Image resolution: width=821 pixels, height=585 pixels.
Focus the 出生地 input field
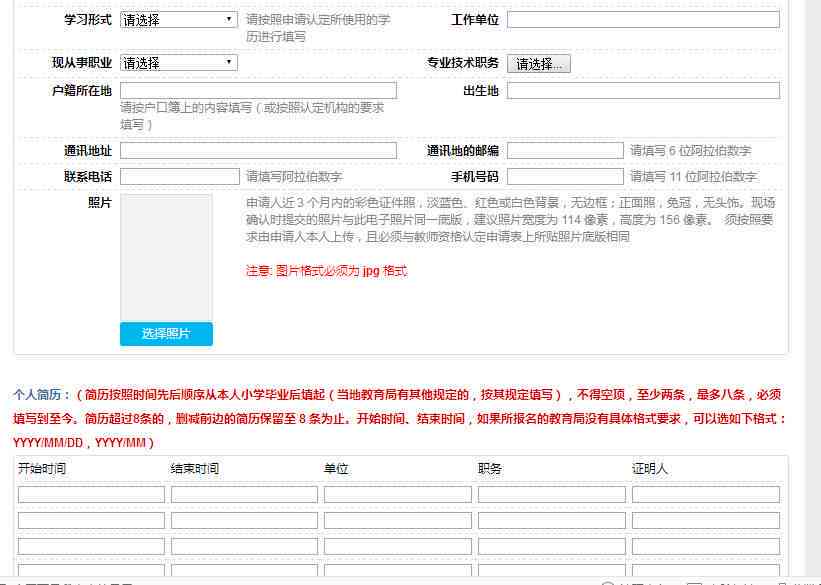pyautogui.click(x=643, y=91)
